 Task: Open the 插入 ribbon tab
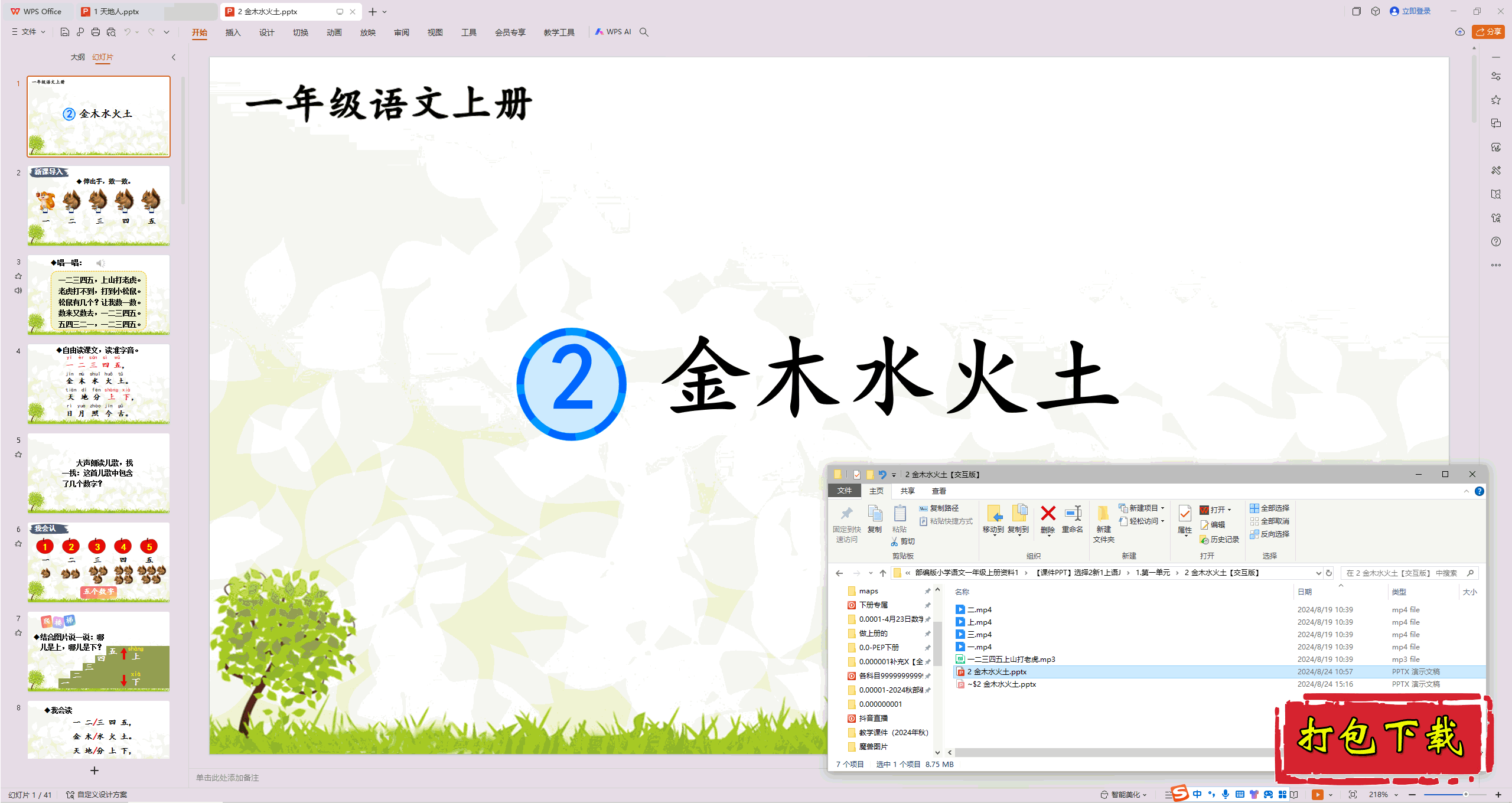tap(233, 32)
